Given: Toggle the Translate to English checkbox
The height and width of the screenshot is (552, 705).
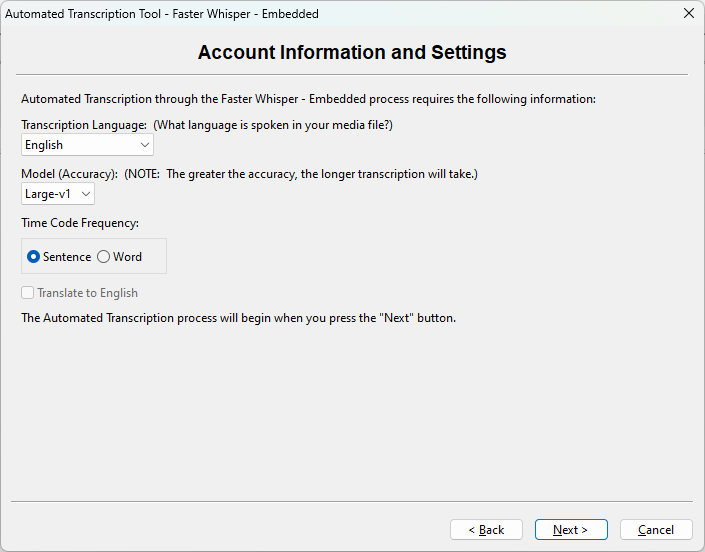Looking at the screenshot, I should (x=28, y=293).
